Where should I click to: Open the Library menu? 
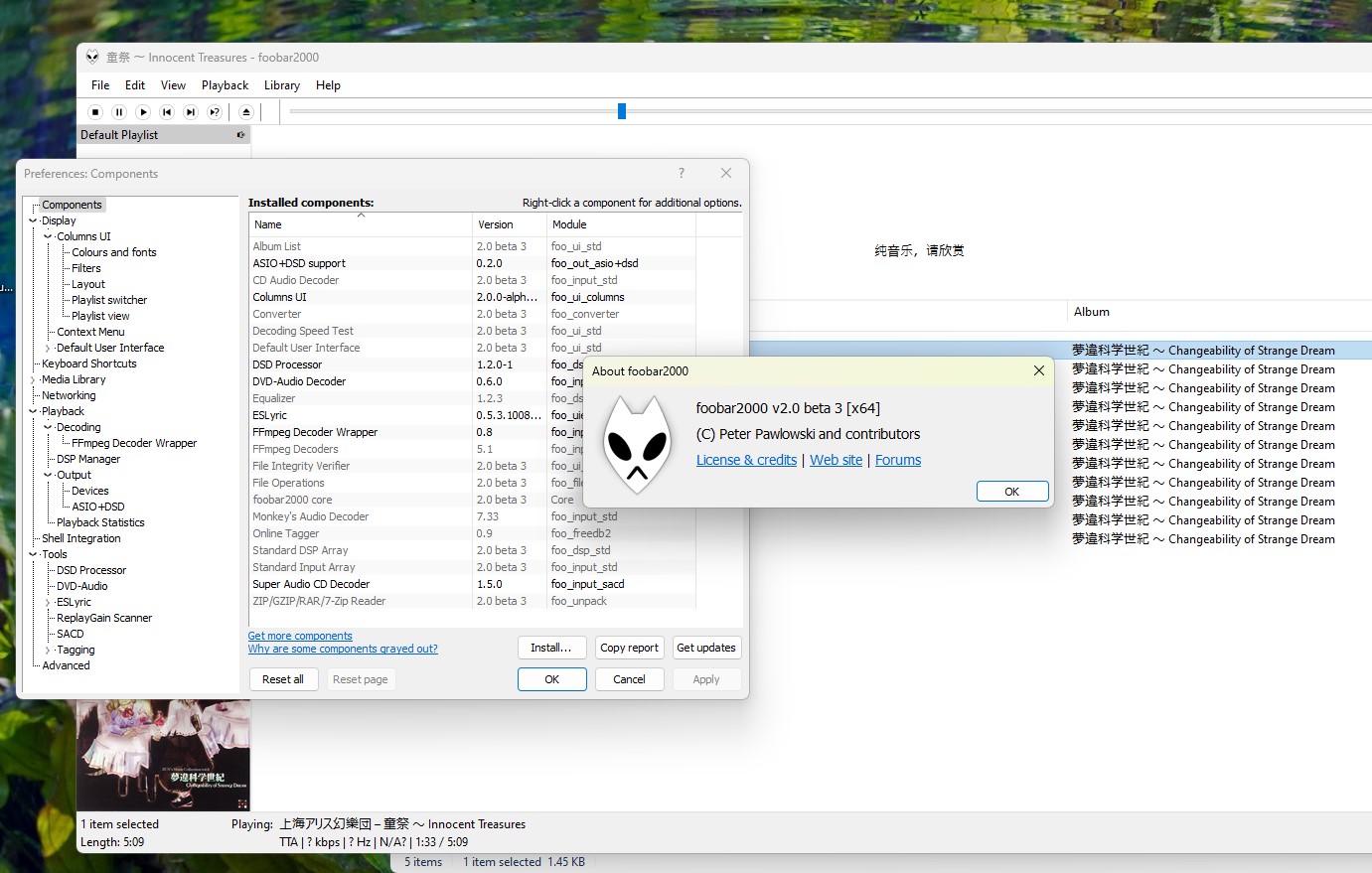pyautogui.click(x=282, y=85)
